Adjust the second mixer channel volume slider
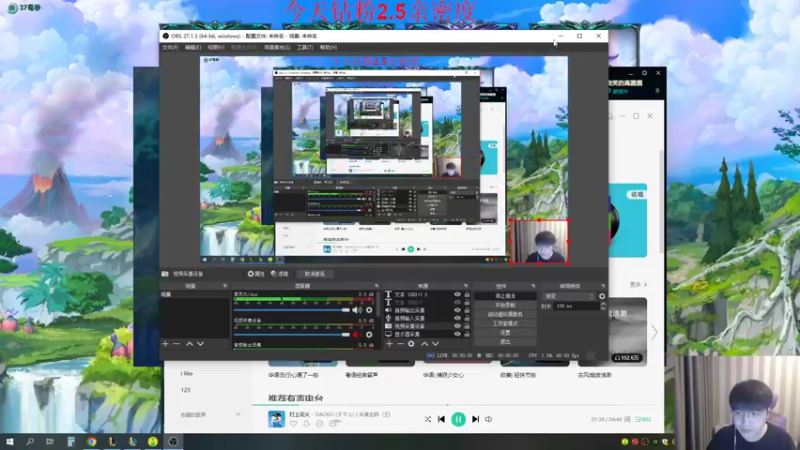800x450 pixels. [291, 335]
